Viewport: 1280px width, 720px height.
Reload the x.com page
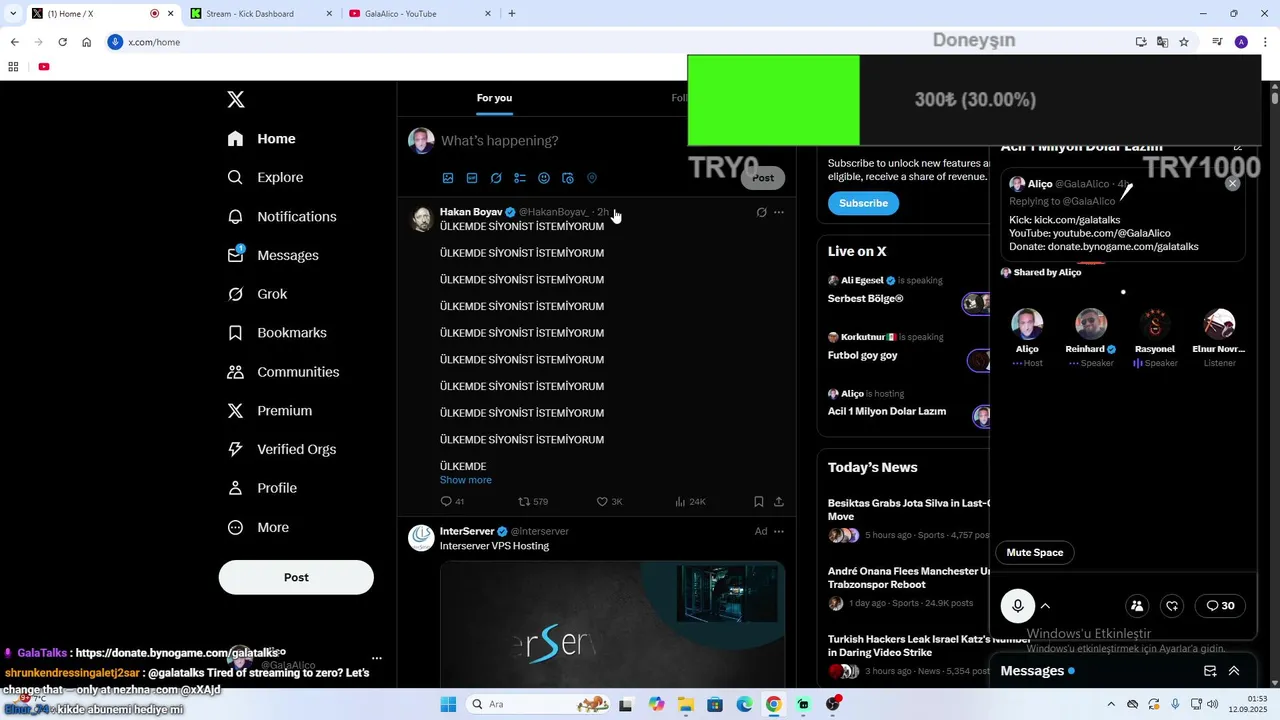point(62,42)
